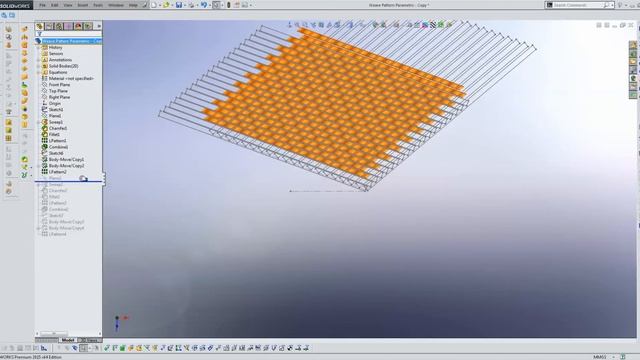Expand the Body-Move/Copy2 feature
Viewport: 640px width, 360px height.
(x=39, y=166)
